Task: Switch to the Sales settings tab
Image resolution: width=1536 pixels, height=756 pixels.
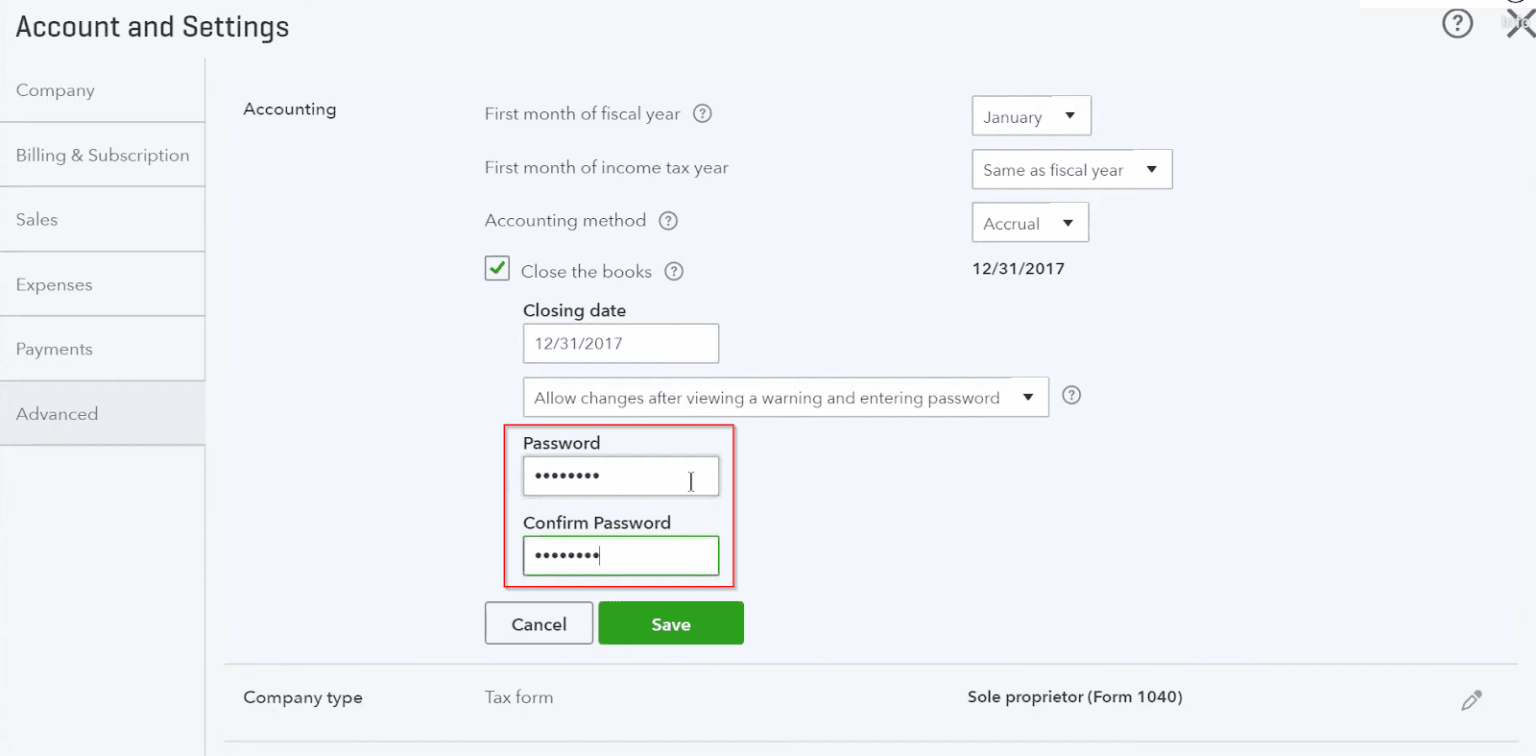Action: (36, 219)
